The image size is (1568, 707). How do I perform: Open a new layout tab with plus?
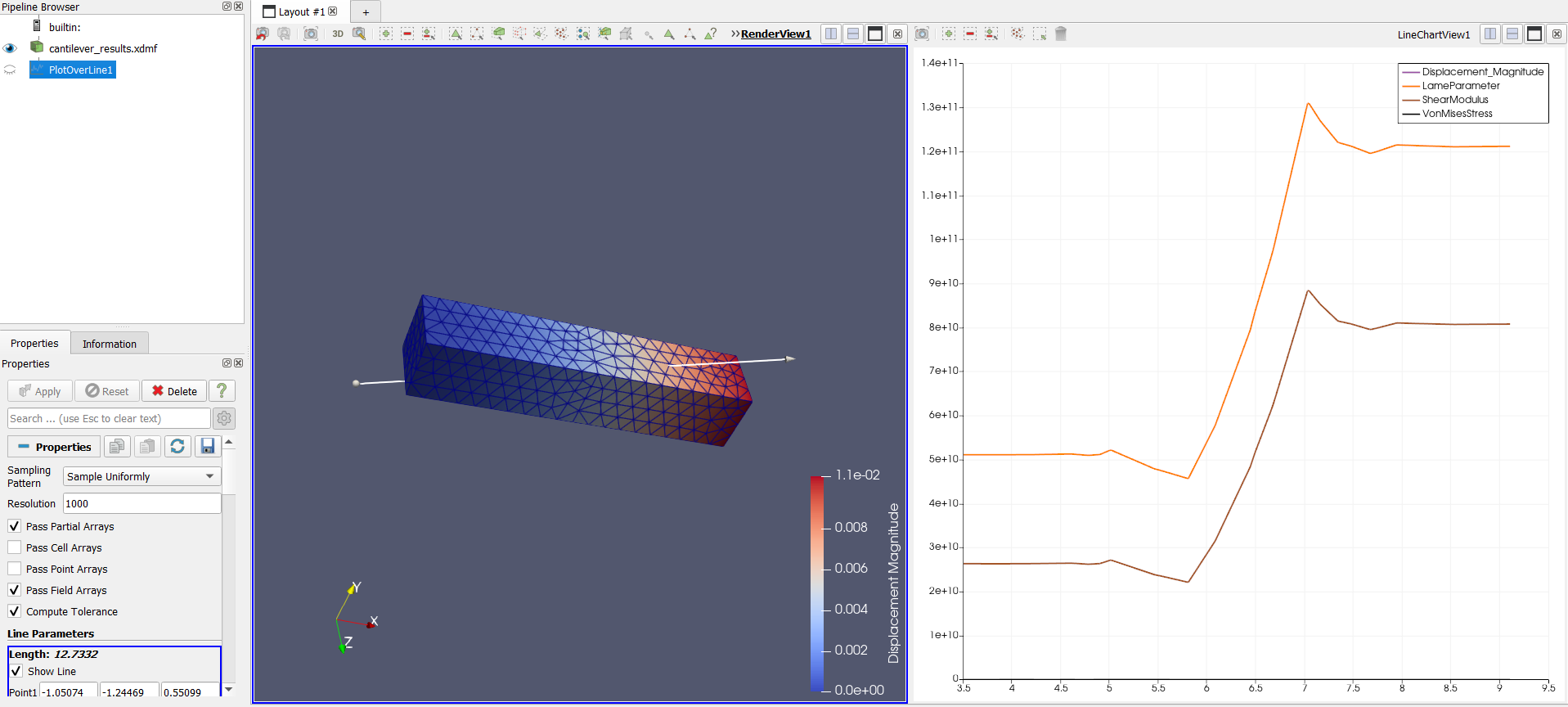(366, 12)
